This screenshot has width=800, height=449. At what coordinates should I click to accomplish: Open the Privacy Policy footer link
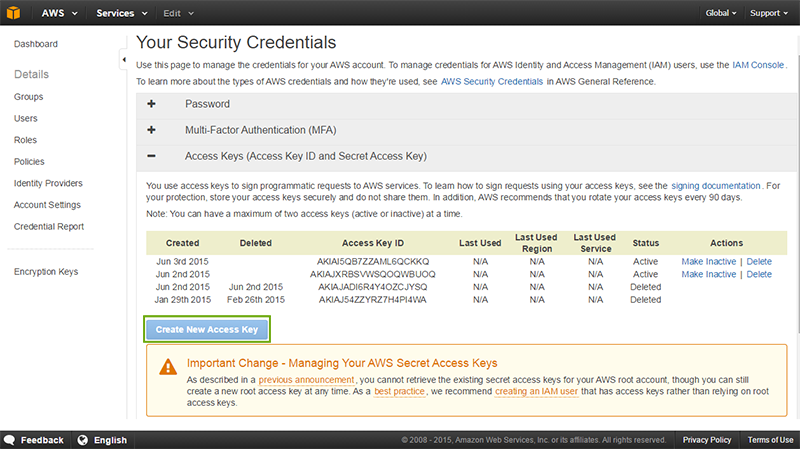(706, 440)
